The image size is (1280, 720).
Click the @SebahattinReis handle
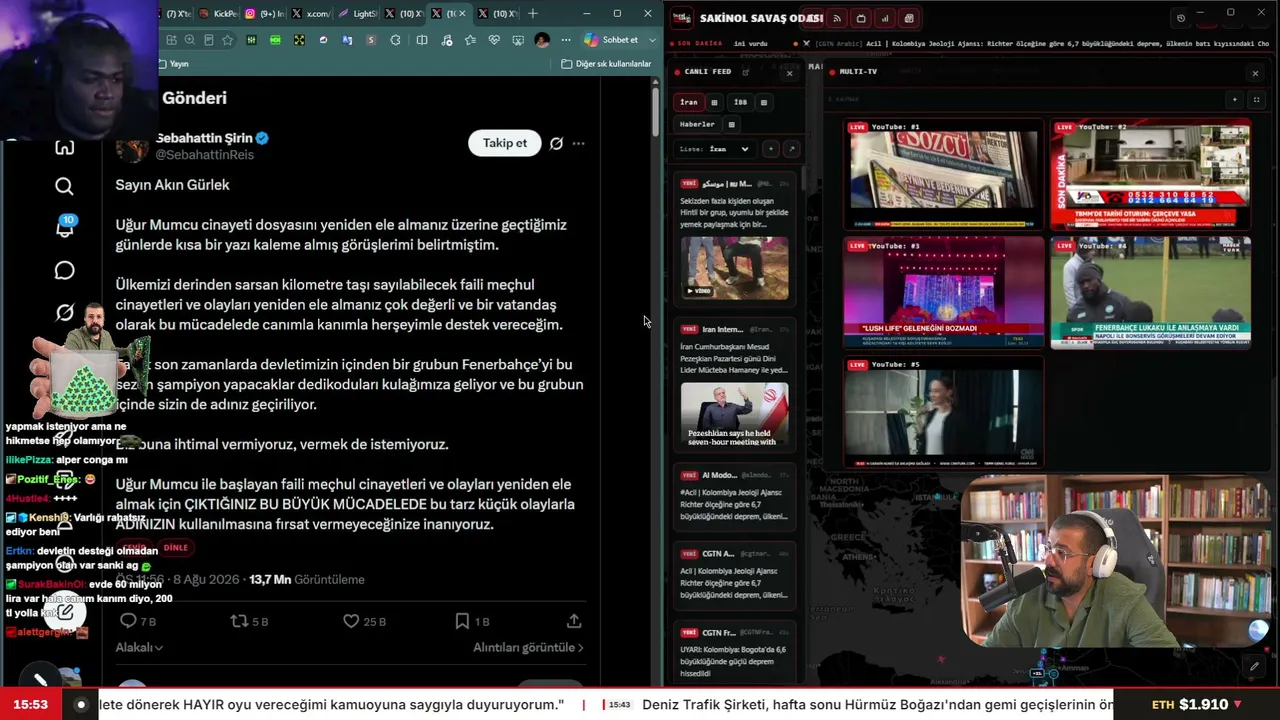click(x=205, y=155)
